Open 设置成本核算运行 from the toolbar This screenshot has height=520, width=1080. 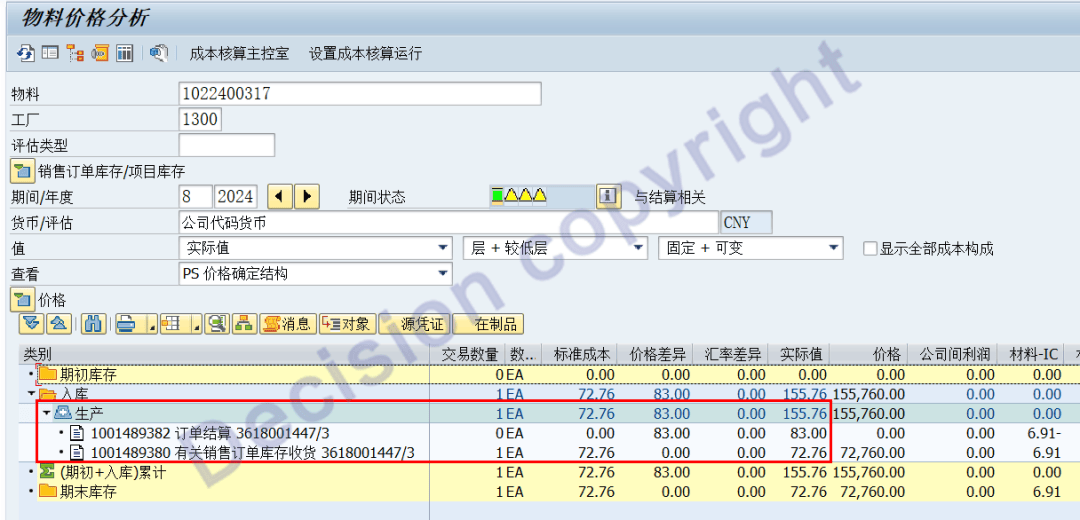[365, 53]
